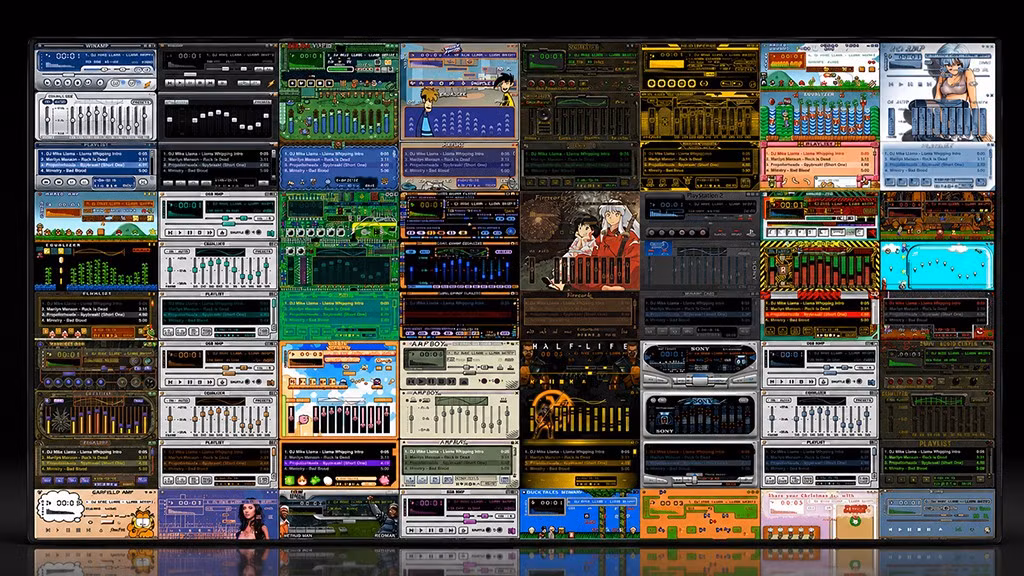Viewport: 1024px width, 576px height.
Task: Toggle Shuffle in the black Winamp skin
Action: pyautogui.click(x=244, y=83)
